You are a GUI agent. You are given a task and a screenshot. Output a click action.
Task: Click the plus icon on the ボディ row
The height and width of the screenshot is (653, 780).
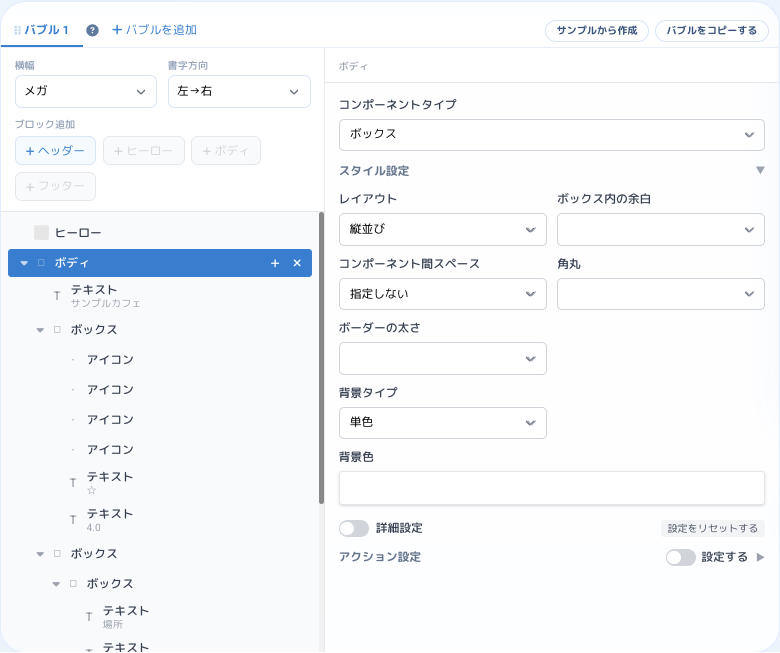click(275, 263)
